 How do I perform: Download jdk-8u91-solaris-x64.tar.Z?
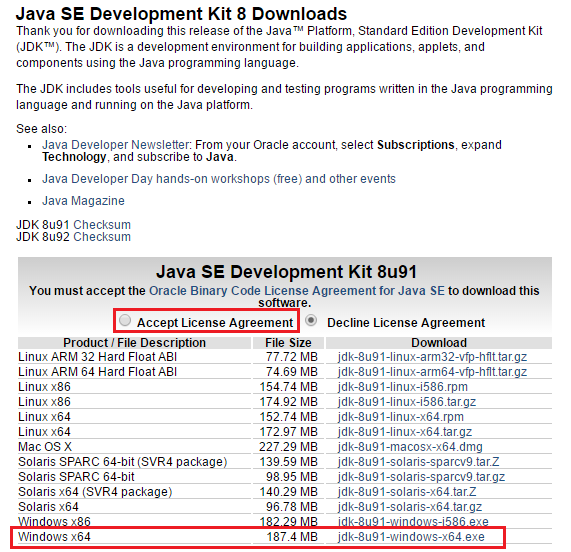click(x=407, y=492)
